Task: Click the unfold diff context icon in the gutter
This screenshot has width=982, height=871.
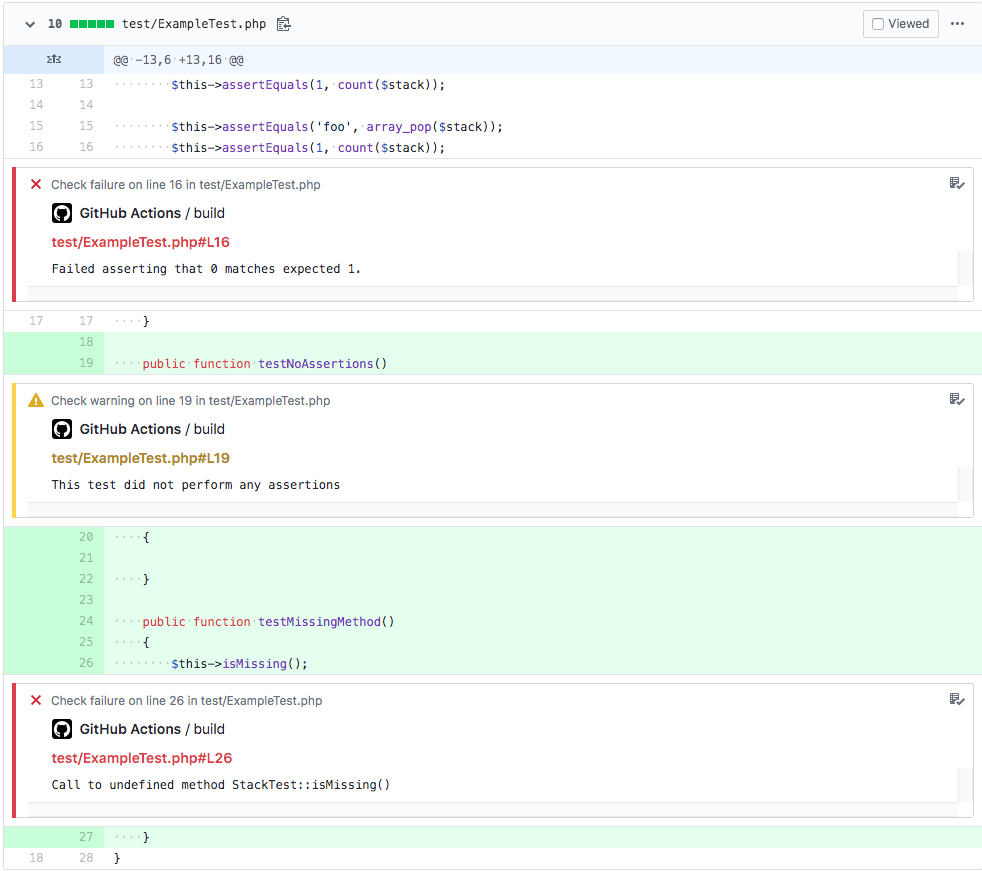Action: (x=53, y=59)
